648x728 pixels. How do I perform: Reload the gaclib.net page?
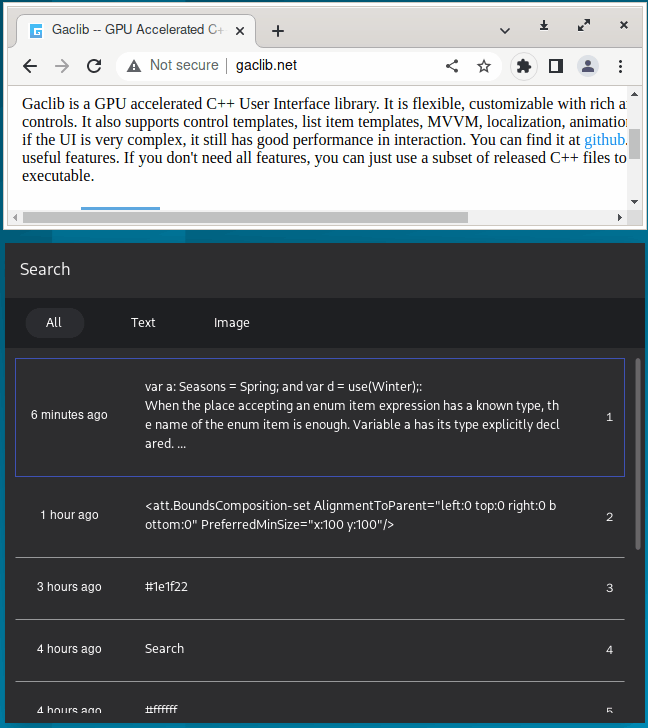tap(94, 66)
